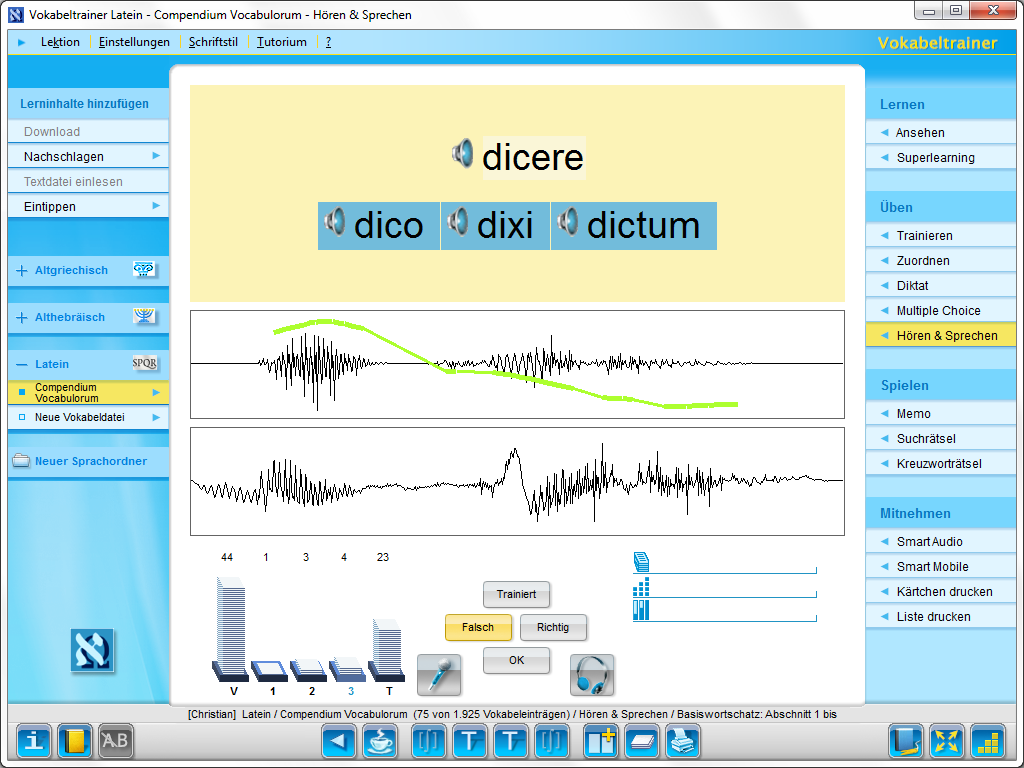
Task: Click the blue program logo in left sidebar
Action: [92, 650]
